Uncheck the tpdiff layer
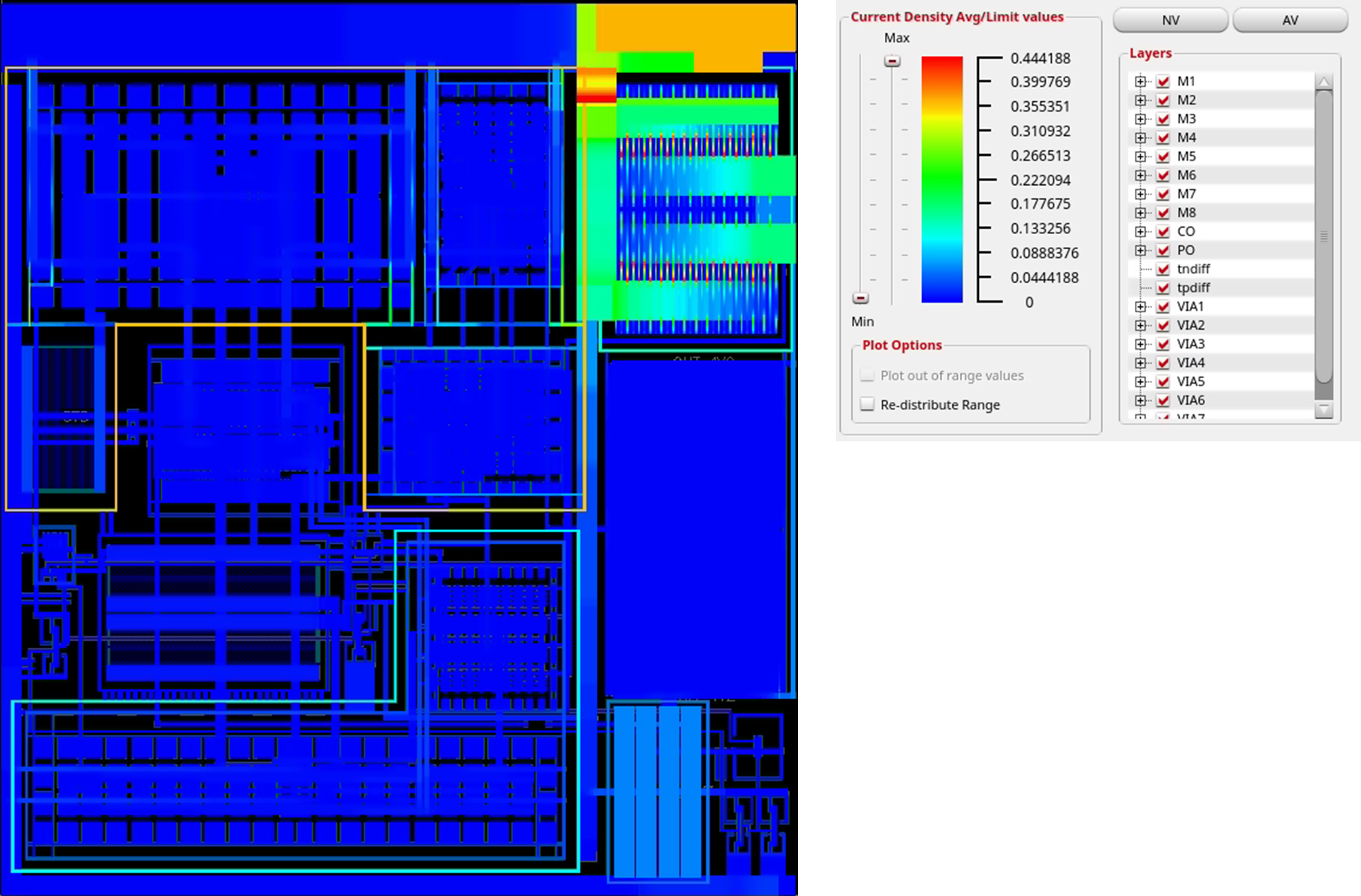This screenshot has width=1361, height=896. coord(1162,287)
